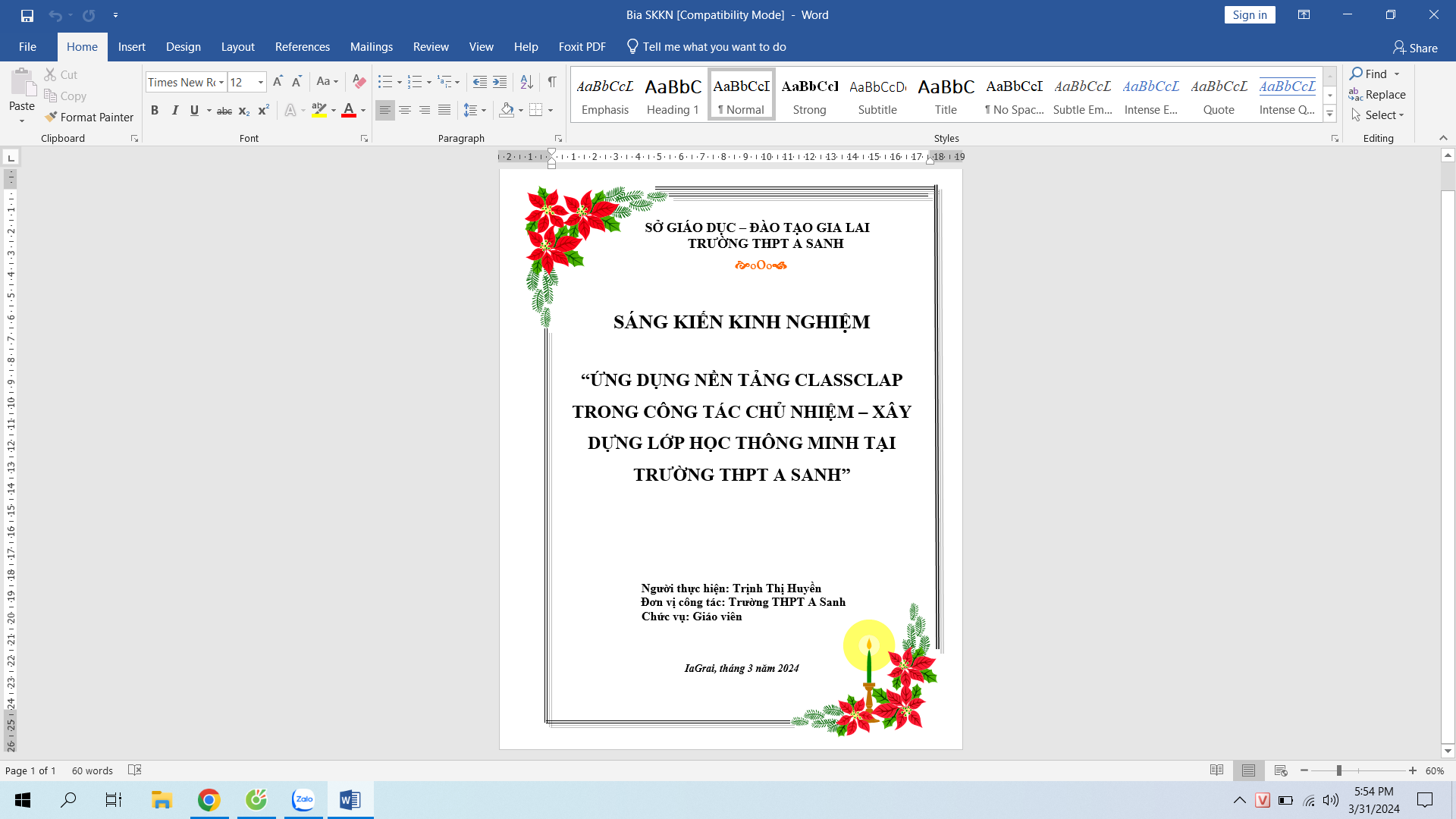Screen dimensions: 1456x819
Task: Click the red font color button
Action: pos(349,111)
